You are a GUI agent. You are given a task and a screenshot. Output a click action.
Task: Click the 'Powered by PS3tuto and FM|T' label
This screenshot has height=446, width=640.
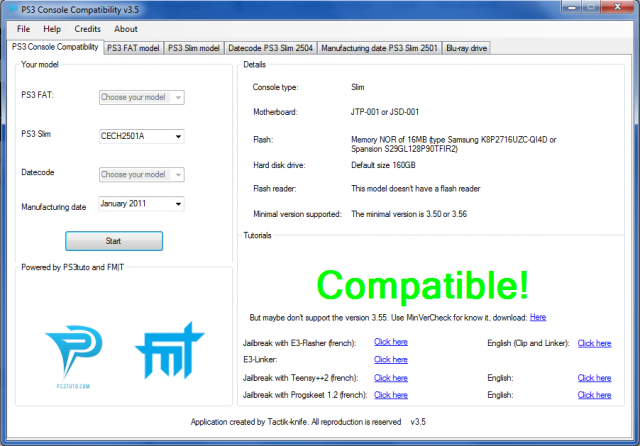[x=72, y=267]
